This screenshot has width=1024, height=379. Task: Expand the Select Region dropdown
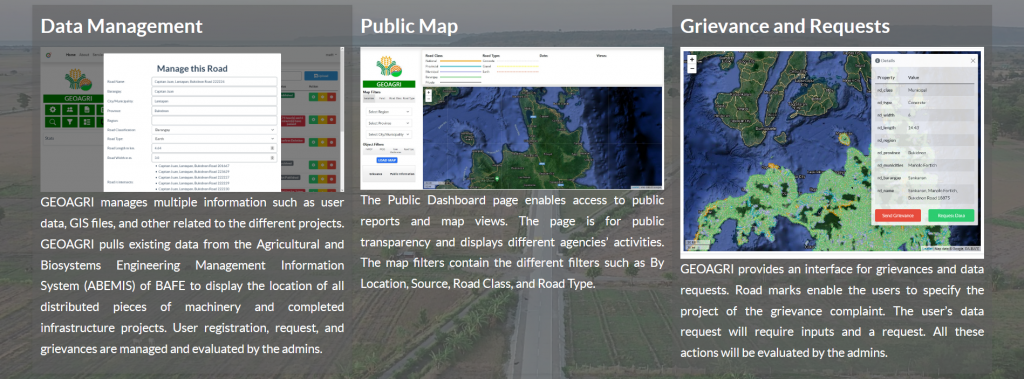(x=389, y=112)
